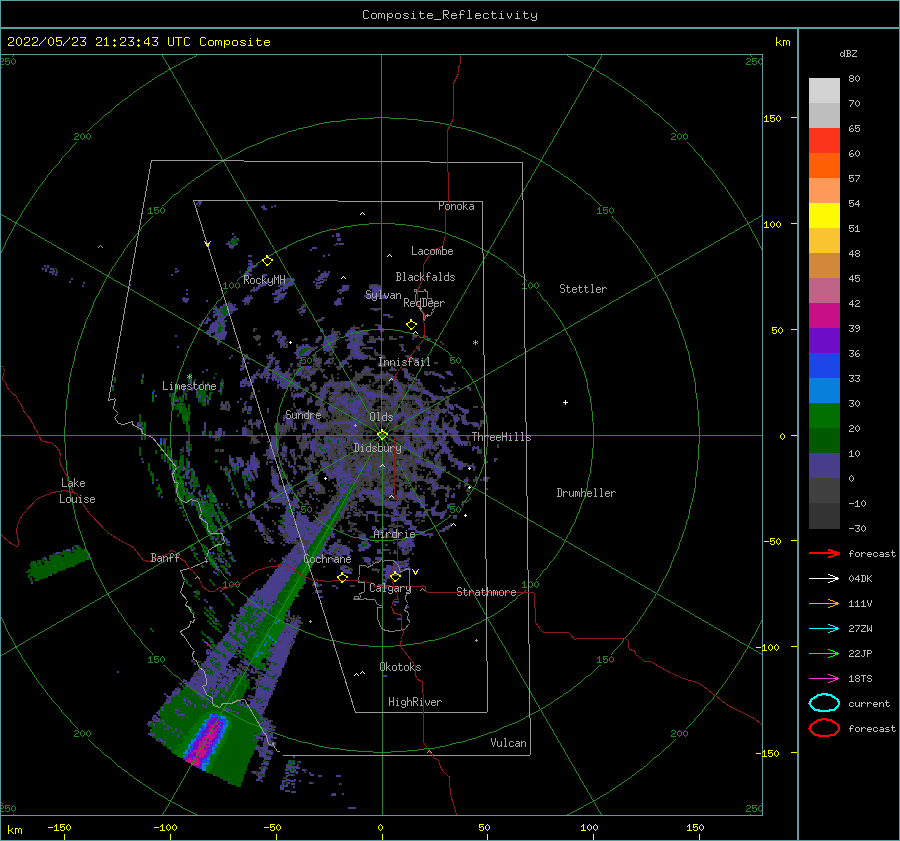
Task: Click the Drumheller label on map
Action: pyautogui.click(x=586, y=493)
